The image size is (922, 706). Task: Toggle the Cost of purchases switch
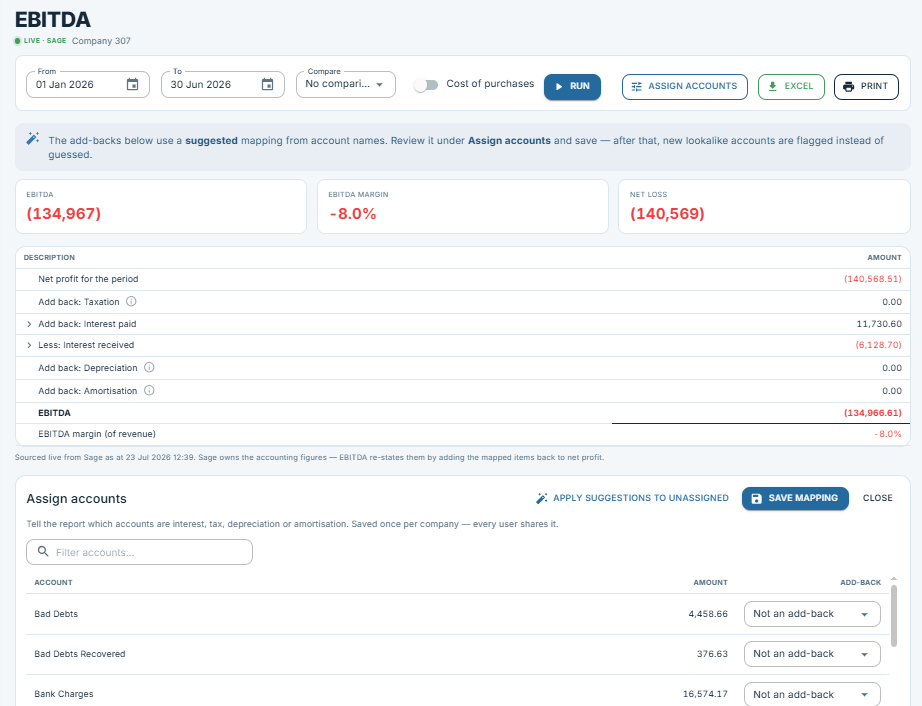(x=426, y=85)
